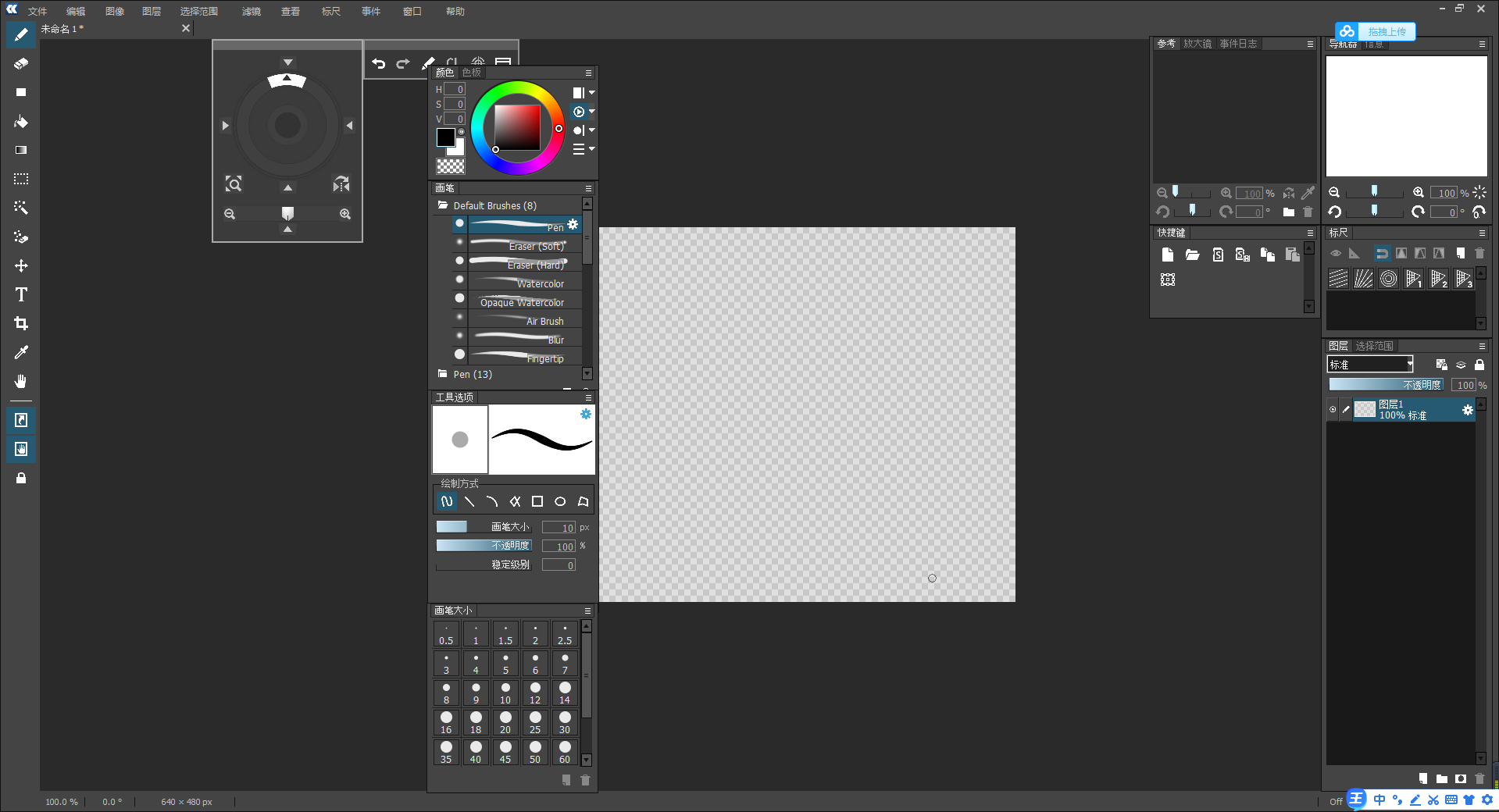Open the 滤镜 menu
Screen dimensions: 1499x812
pyautogui.click(x=250, y=11)
